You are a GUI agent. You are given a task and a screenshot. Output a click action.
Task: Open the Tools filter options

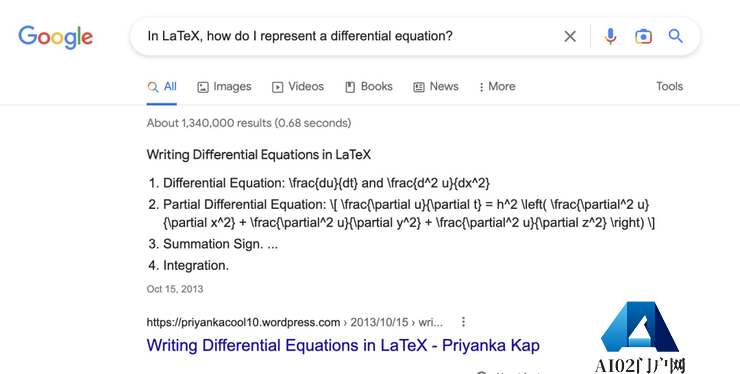click(x=669, y=86)
